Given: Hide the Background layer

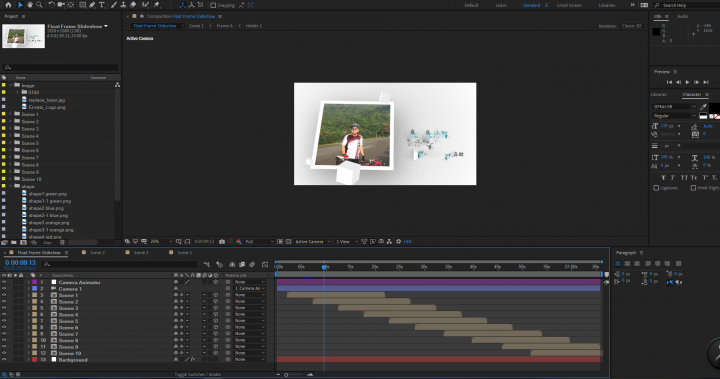Looking at the screenshot, I should [x=4, y=359].
